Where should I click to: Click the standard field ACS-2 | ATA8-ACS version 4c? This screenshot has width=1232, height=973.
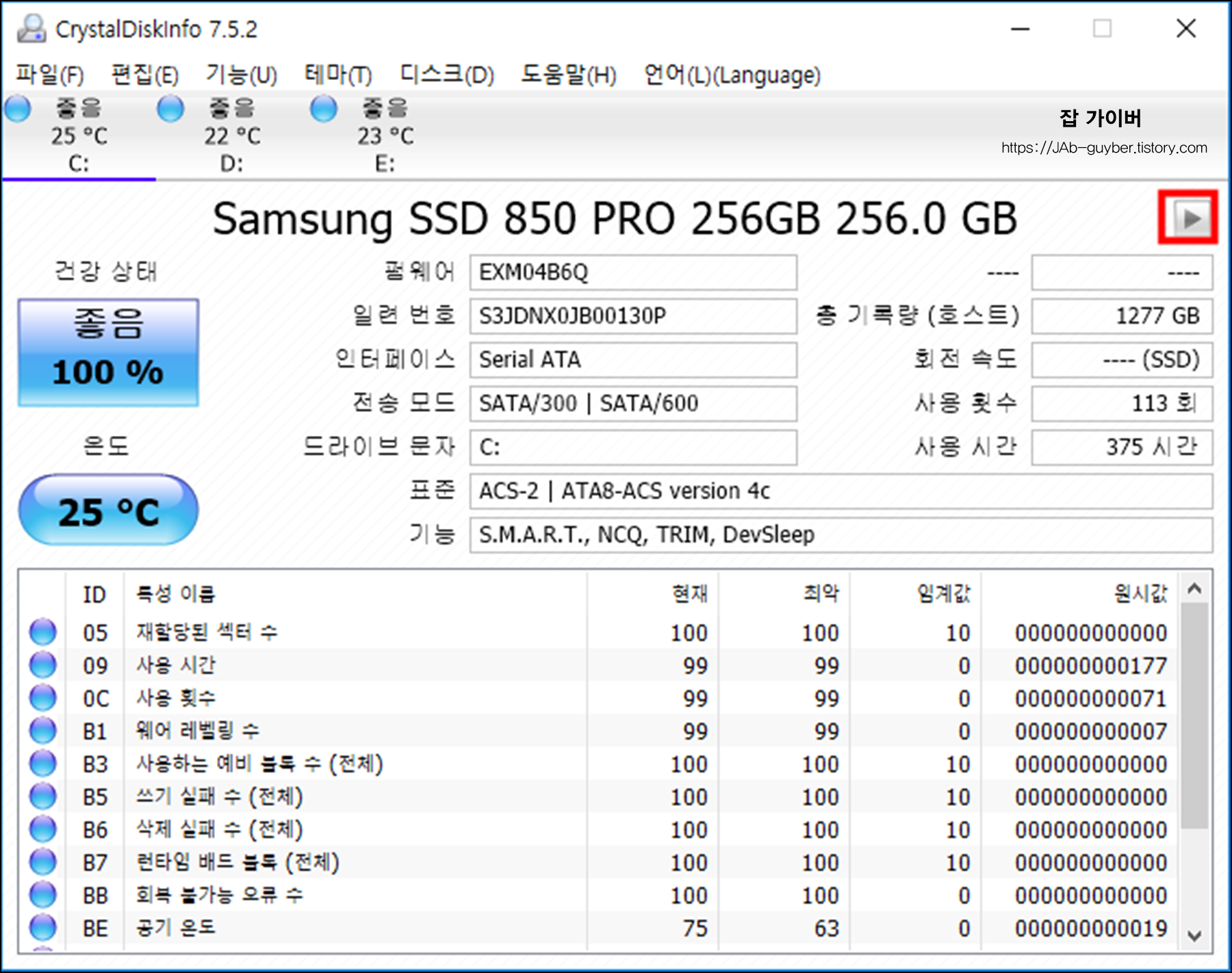coord(841,491)
